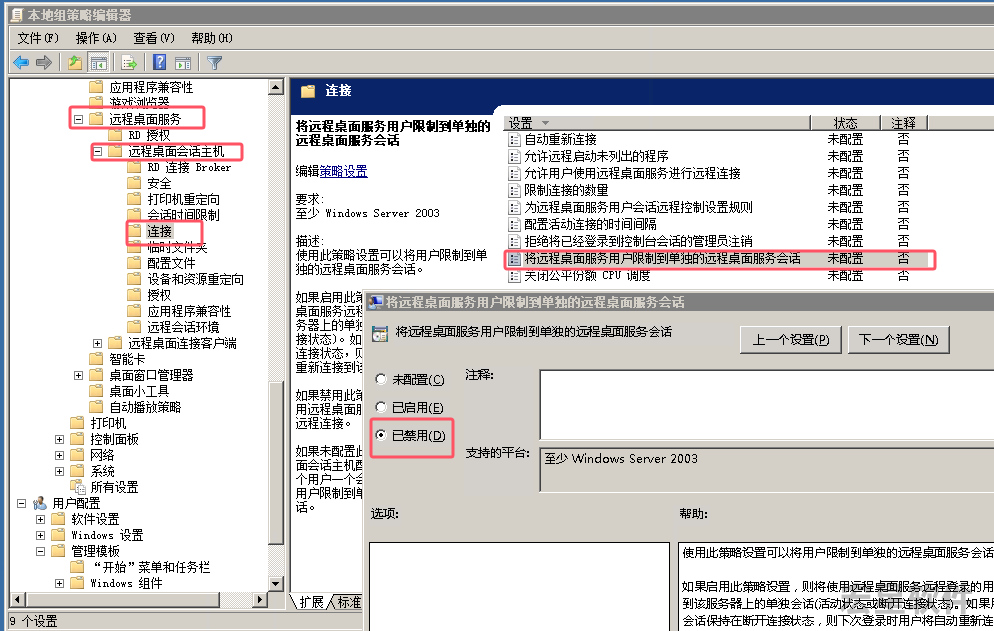The image size is (994, 631).
Task: Toggle the Show/Hide Action Pane icon
Action: pos(182,62)
